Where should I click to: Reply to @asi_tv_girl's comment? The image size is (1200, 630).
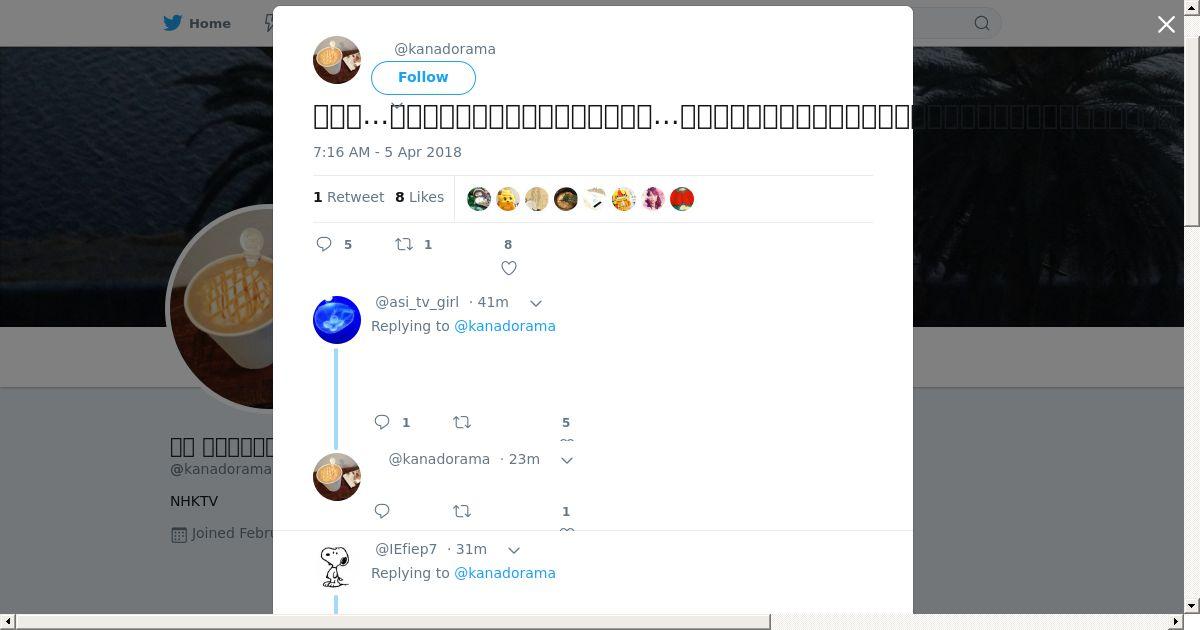[382, 422]
